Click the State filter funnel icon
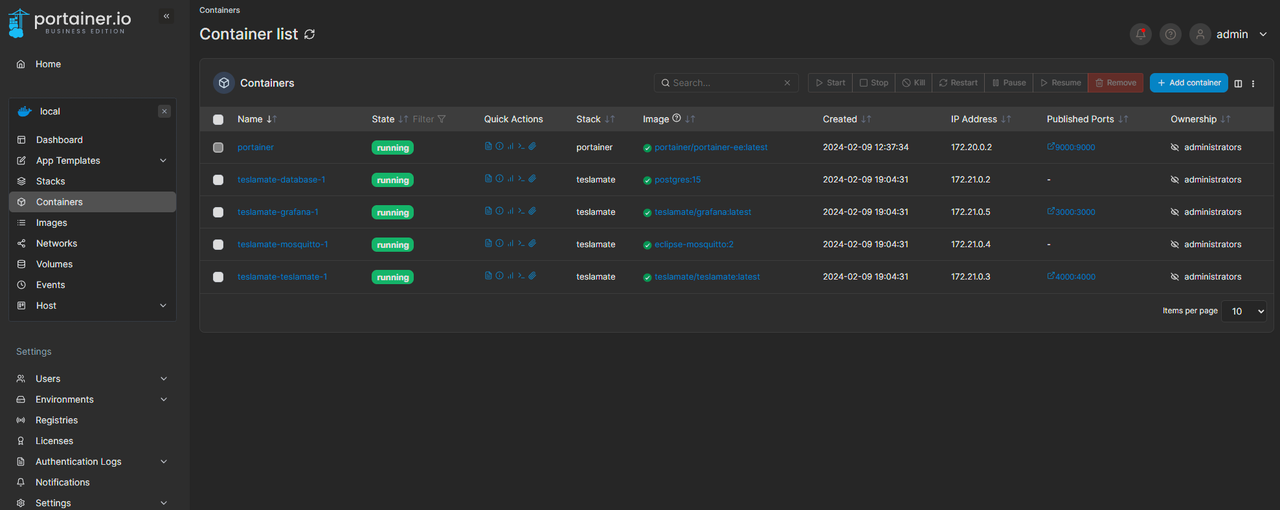The image size is (1280, 510). [x=441, y=119]
